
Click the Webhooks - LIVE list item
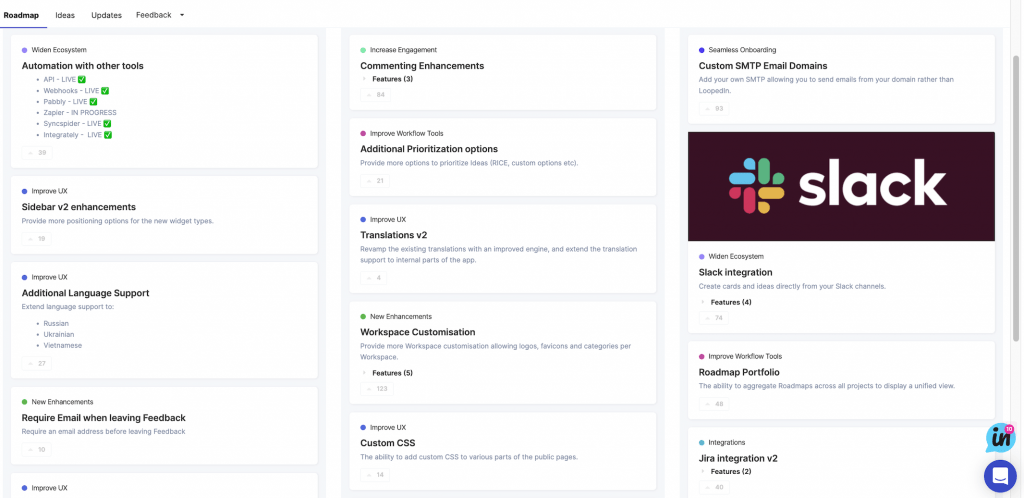(x=76, y=91)
